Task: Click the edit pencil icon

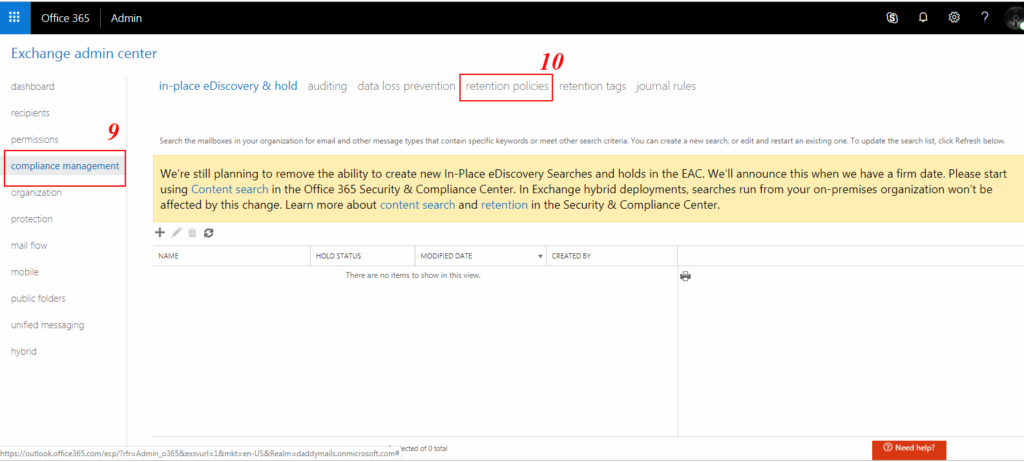Action: tap(176, 232)
